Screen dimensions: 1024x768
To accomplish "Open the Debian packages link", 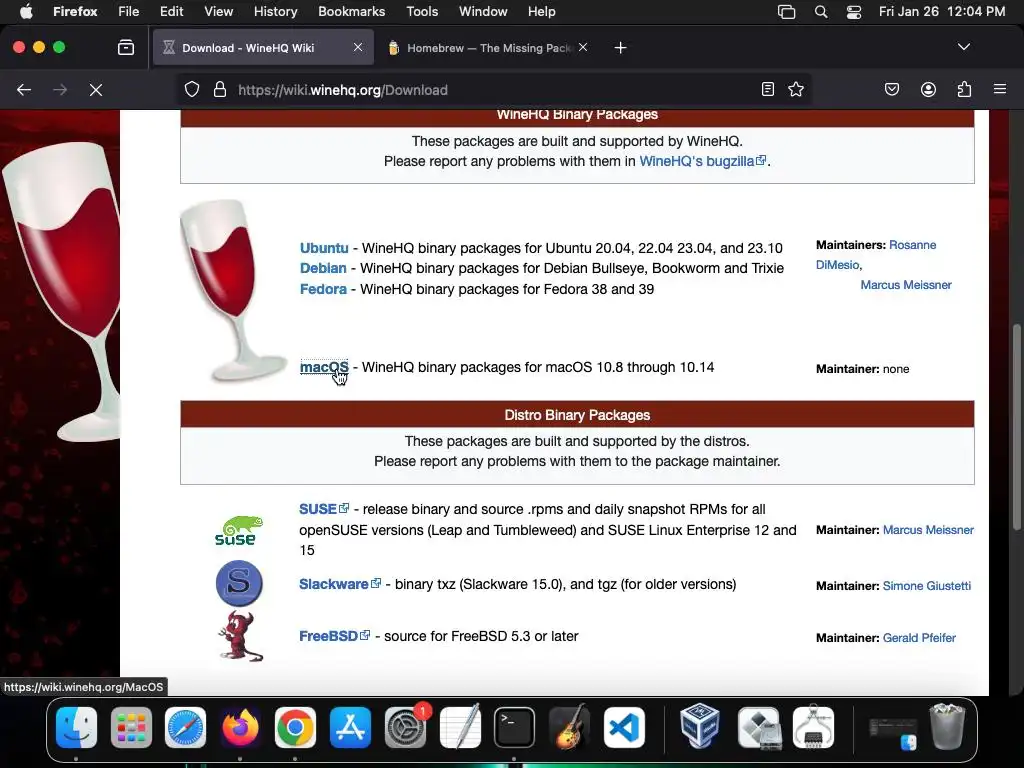I will (323, 268).
